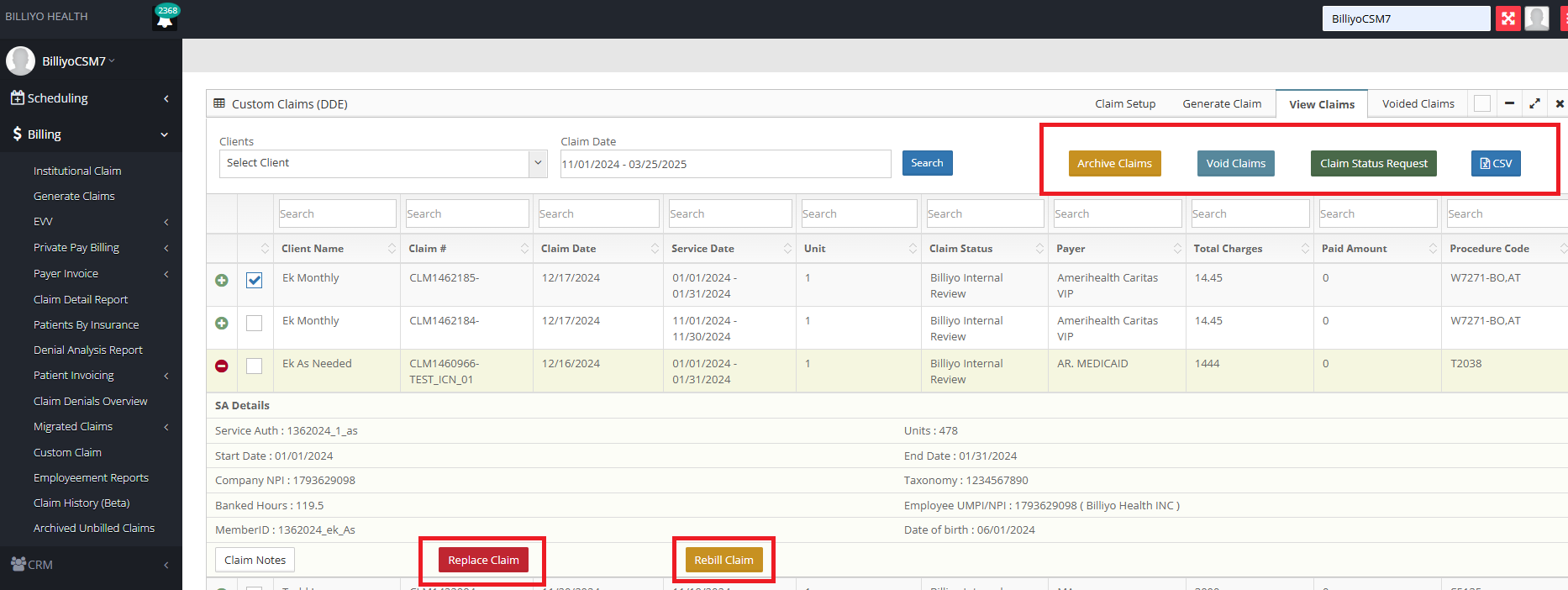Sort by Paid Amount column arrows
This screenshot has height=590, width=1568.
[1433, 248]
